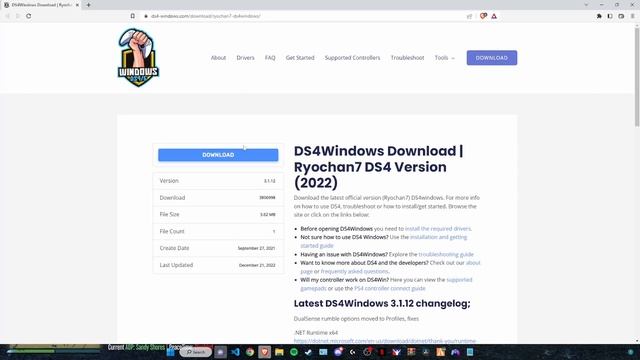Open the browser hamburger menu
Image resolution: width=640 pixels, height=360 pixels.
(x=632, y=16)
